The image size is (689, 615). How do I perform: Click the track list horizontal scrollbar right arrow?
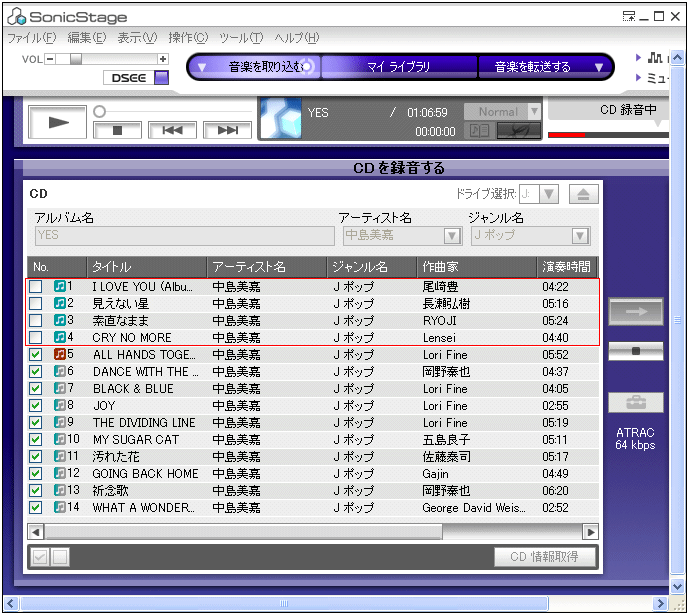pos(591,532)
